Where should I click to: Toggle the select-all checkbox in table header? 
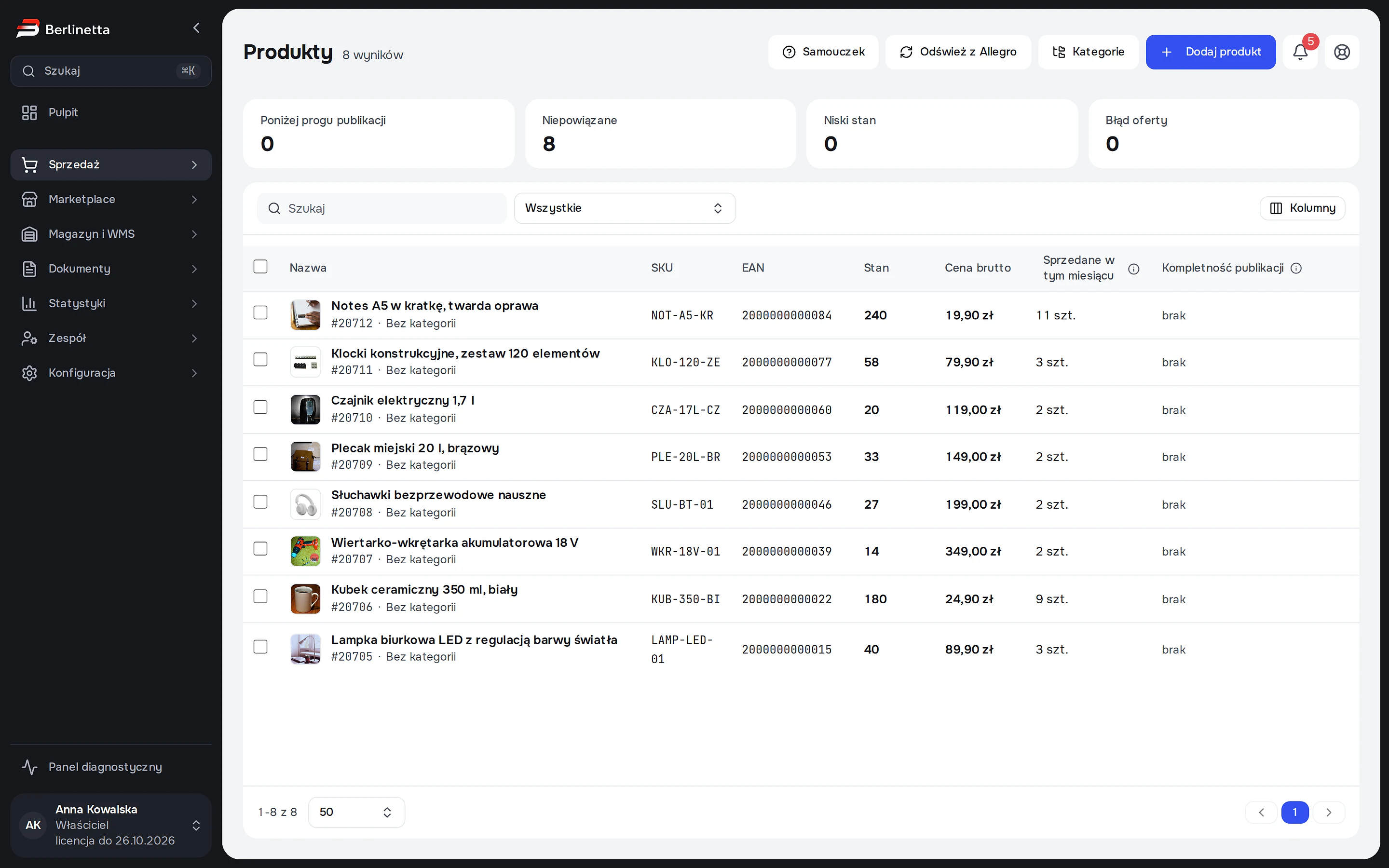coord(260,266)
